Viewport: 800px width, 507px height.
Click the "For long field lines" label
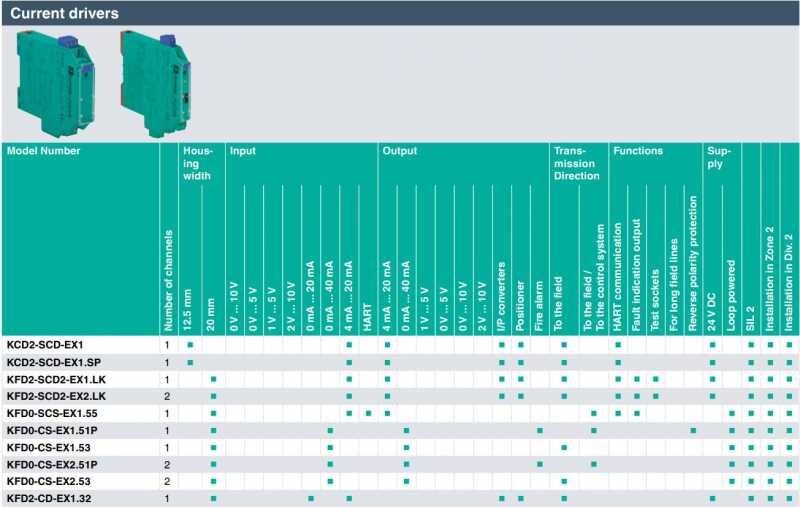pyautogui.click(x=674, y=285)
